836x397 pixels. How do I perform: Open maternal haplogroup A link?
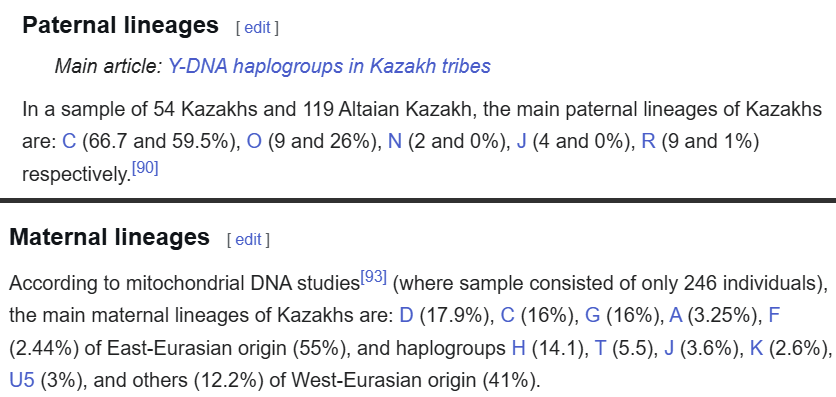[x=676, y=316]
